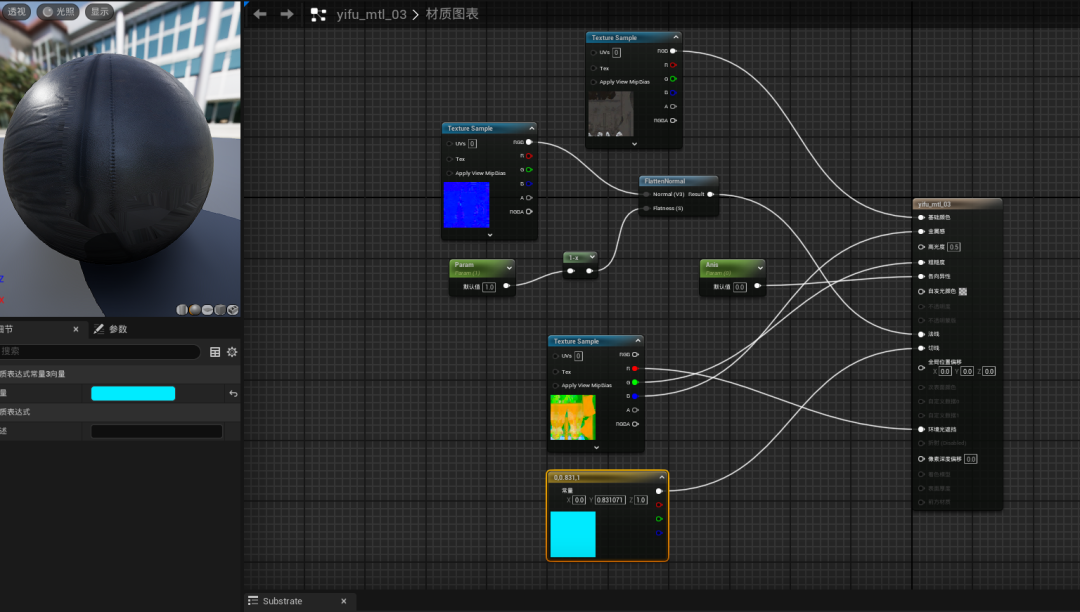1080x612 pixels.
Task: Edit the Param default value 1.0
Action: [489, 286]
